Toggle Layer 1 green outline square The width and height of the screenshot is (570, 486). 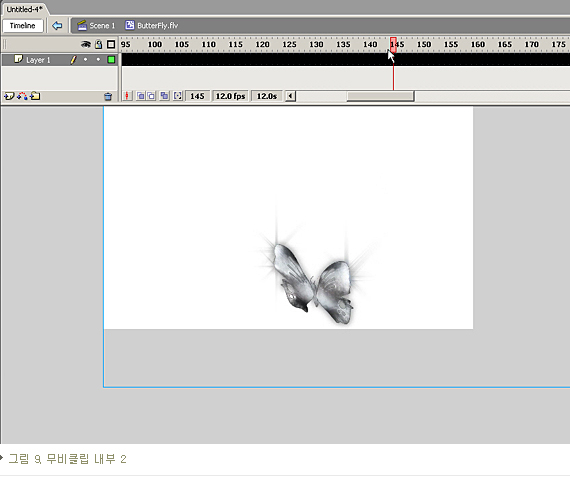111,60
